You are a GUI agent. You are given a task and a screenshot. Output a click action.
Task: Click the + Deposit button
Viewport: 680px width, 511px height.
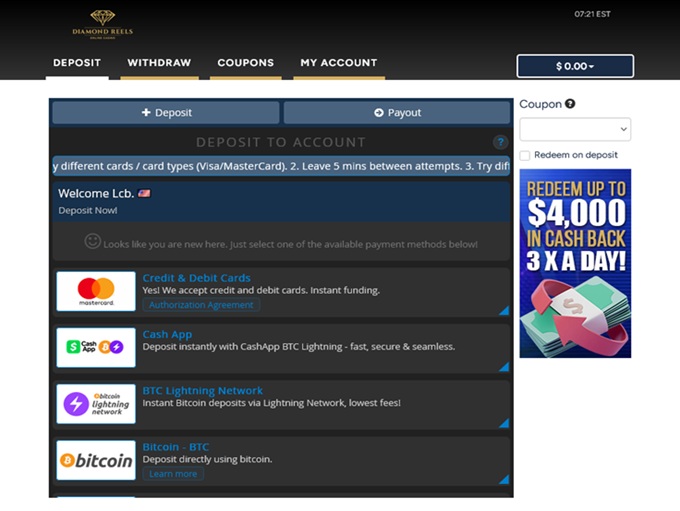[166, 113]
